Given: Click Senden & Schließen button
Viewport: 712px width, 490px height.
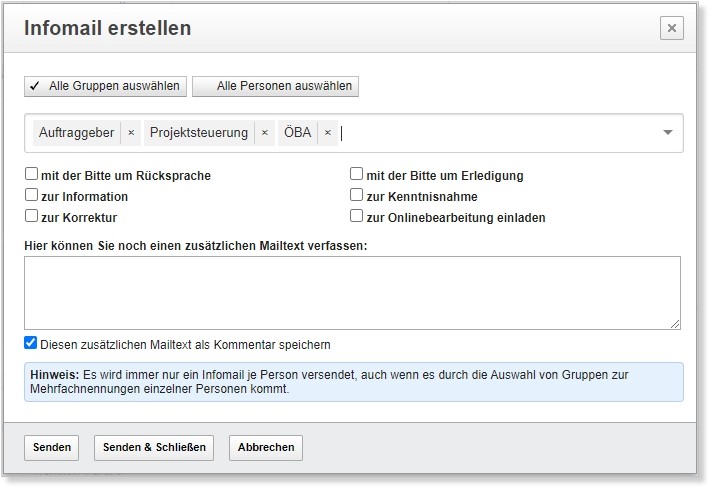Looking at the screenshot, I should [x=154, y=447].
